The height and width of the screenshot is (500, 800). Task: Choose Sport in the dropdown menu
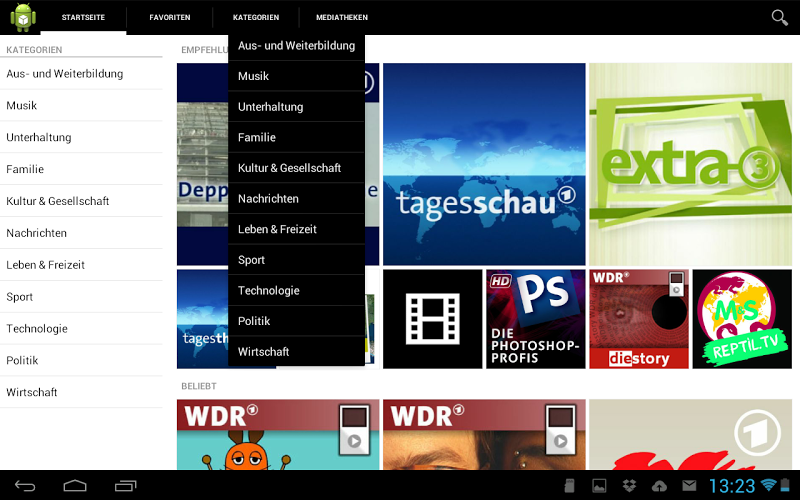[296, 260]
